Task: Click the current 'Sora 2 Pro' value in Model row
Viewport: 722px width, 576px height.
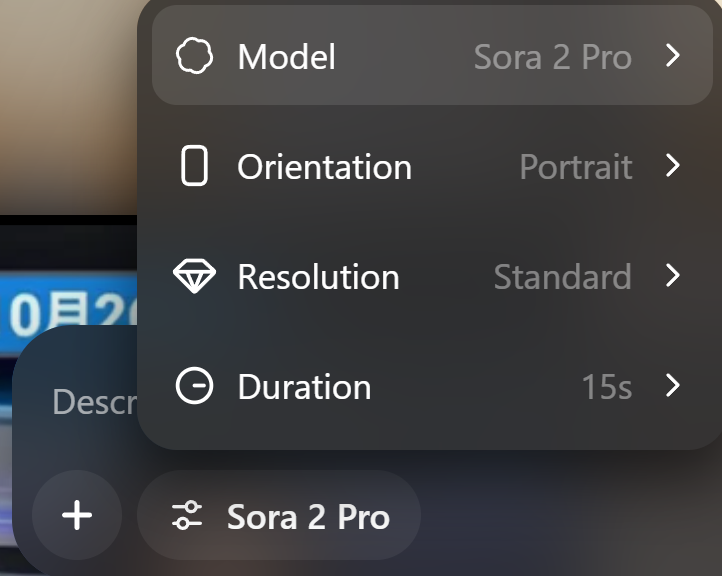Action: point(552,57)
